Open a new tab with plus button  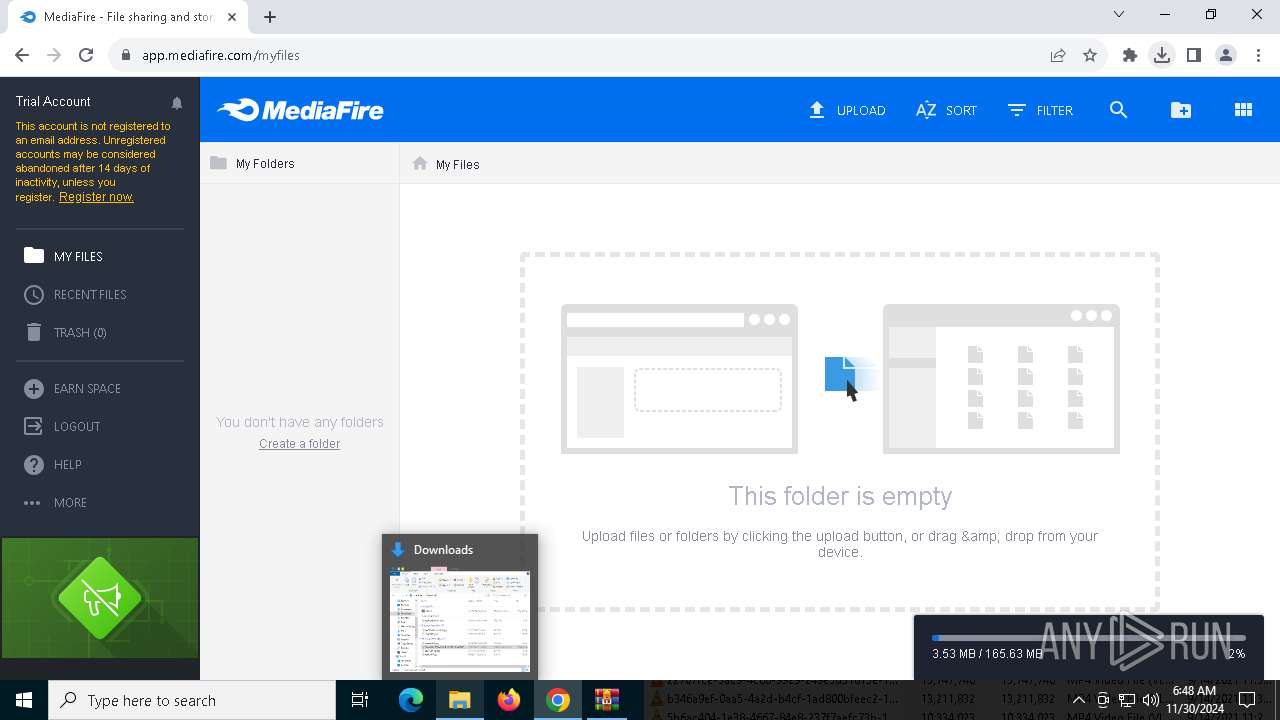[270, 16]
